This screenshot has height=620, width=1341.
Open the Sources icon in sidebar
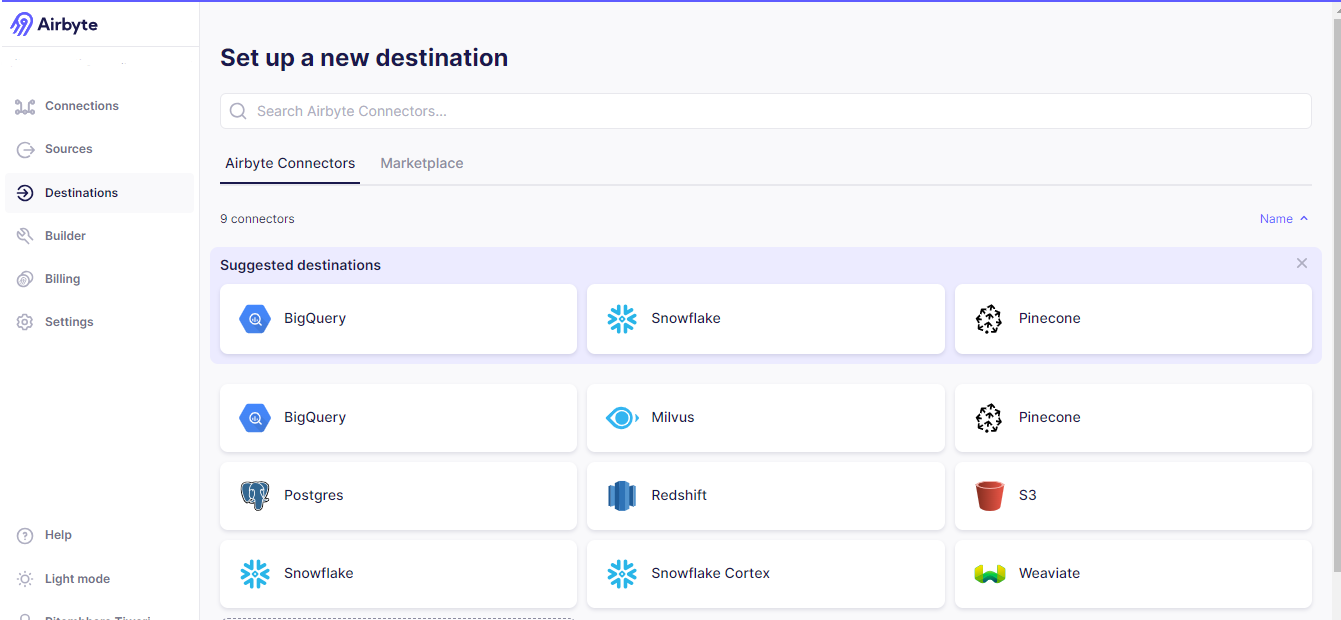pos(25,149)
